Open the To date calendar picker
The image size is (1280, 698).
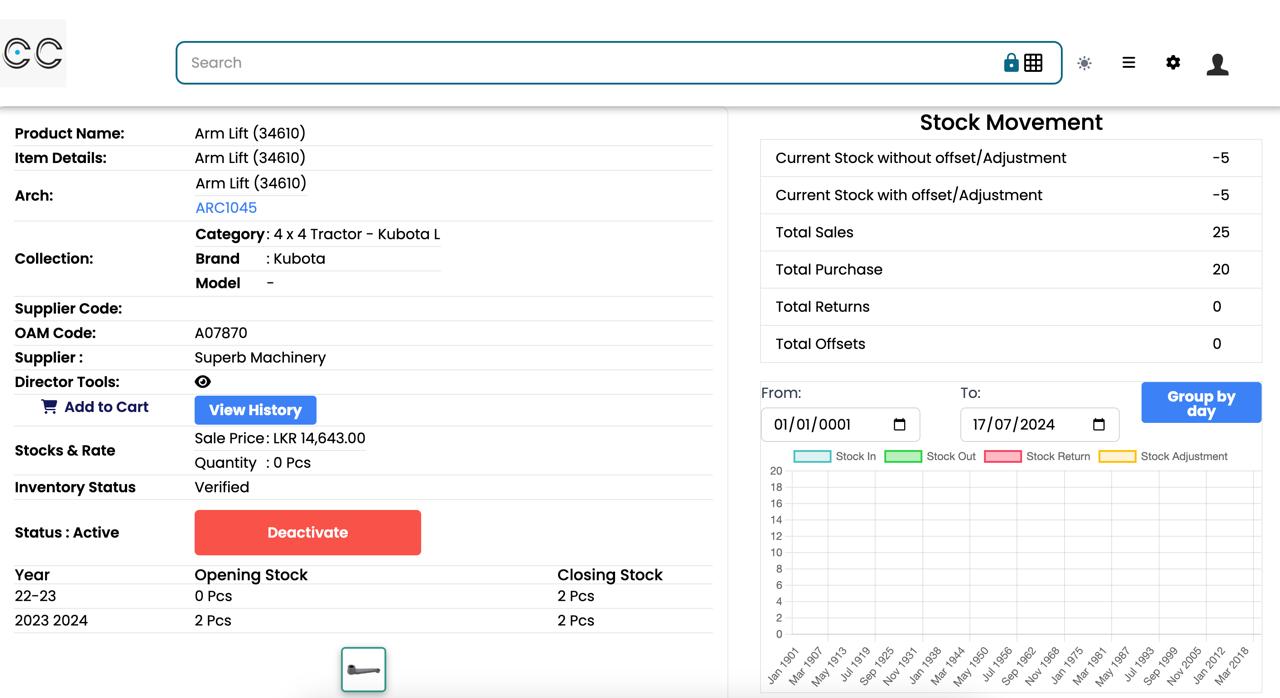click(x=1098, y=425)
